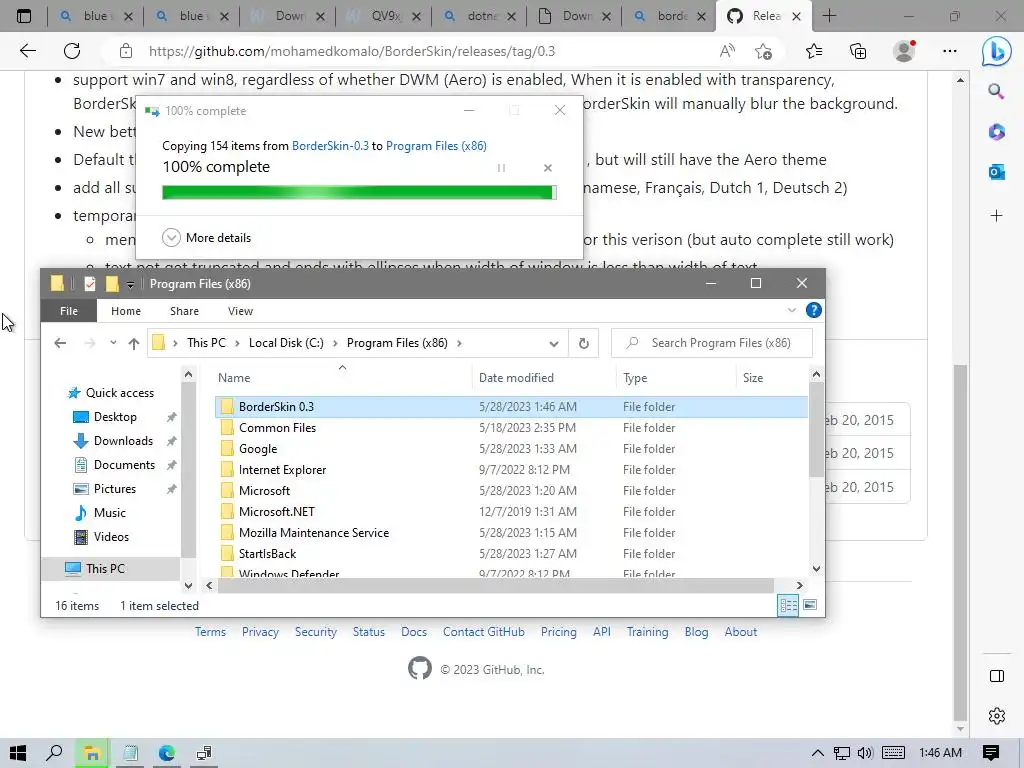Expand More details in copy dialog
The image size is (1024, 768).
[206, 238]
